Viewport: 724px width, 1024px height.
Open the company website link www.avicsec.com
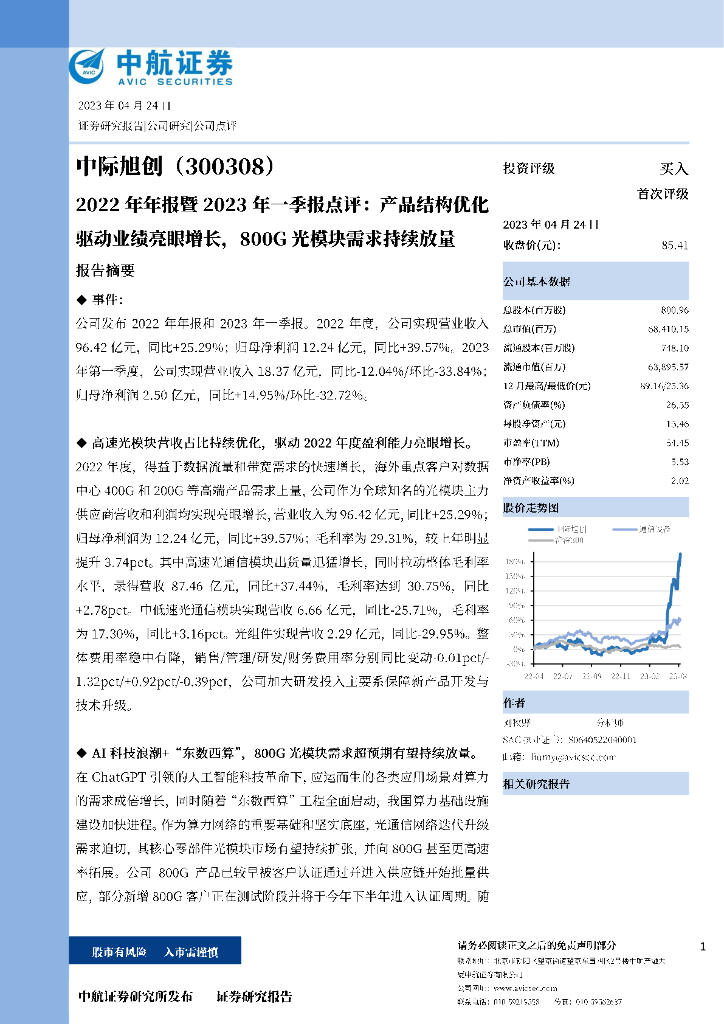pos(524,989)
